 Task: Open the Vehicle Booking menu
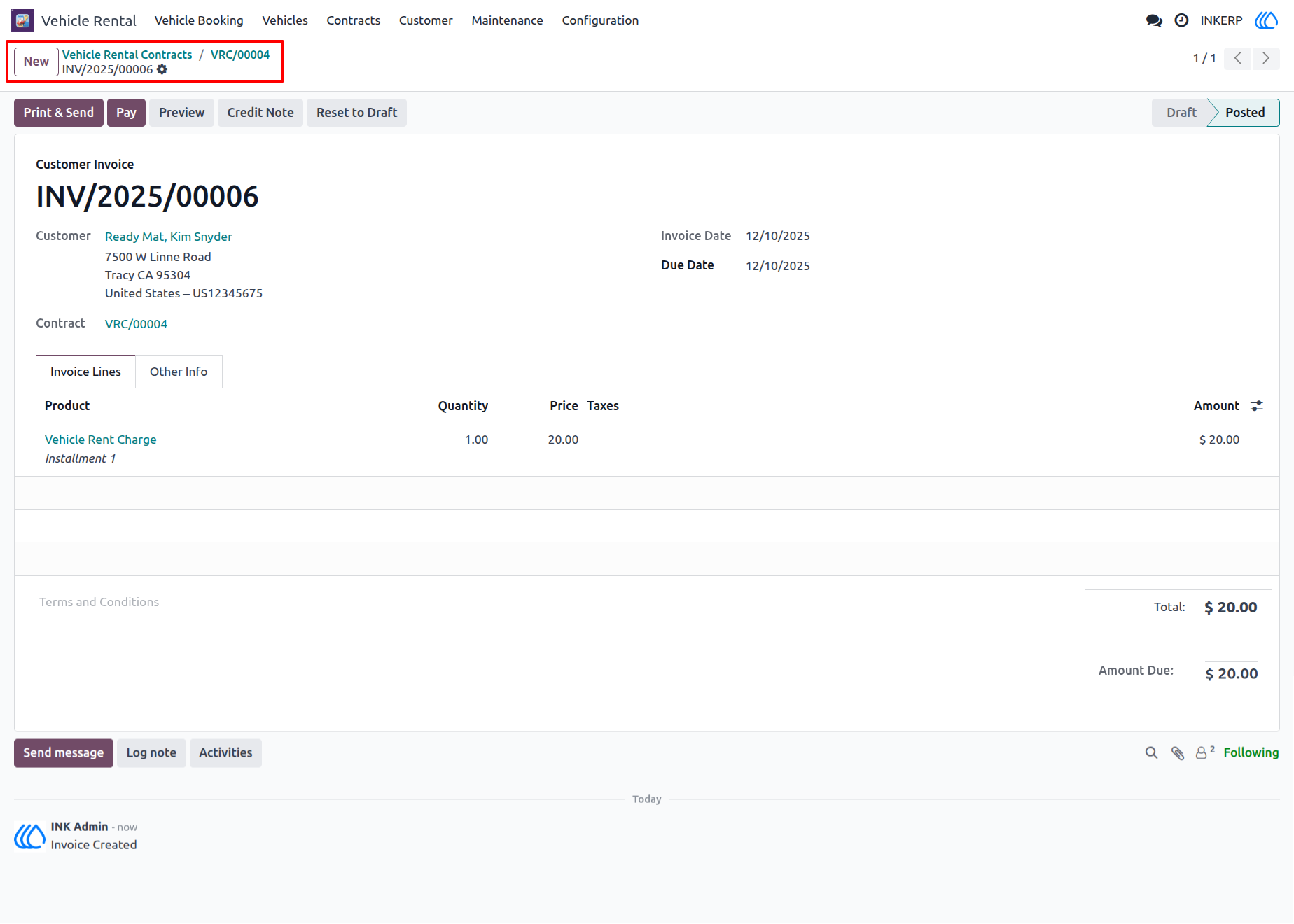(x=199, y=20)
